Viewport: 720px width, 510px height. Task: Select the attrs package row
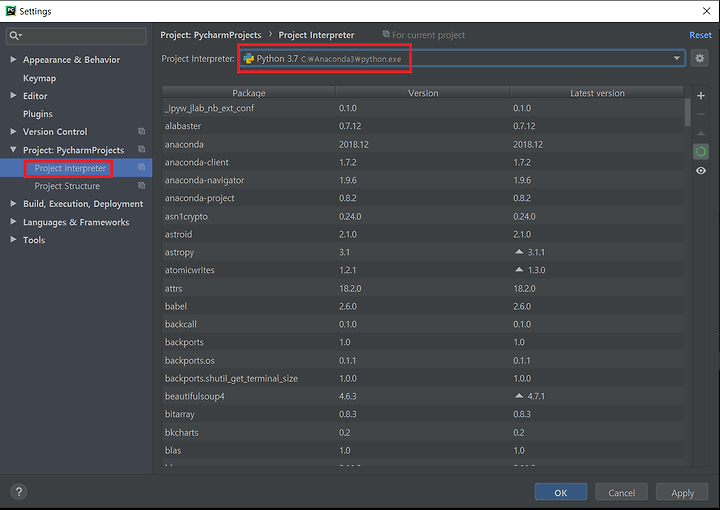click(423, 288)
